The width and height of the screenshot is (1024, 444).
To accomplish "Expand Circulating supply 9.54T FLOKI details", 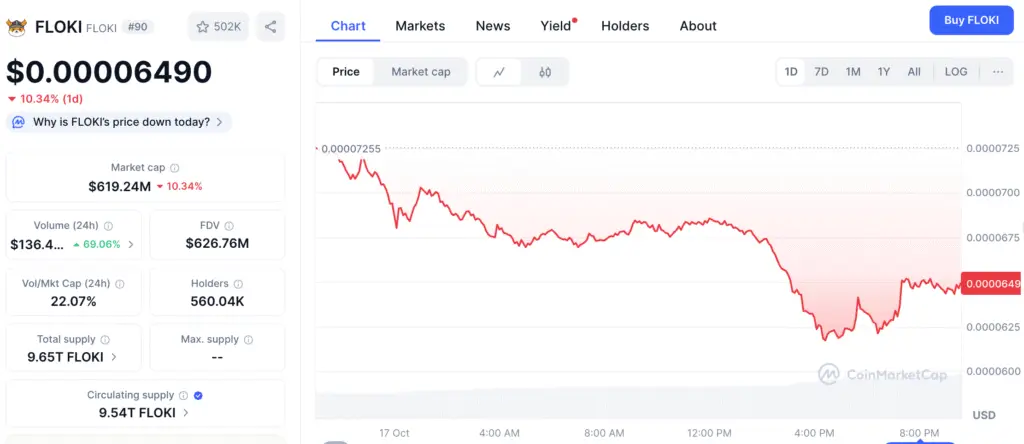I will 186,412.
